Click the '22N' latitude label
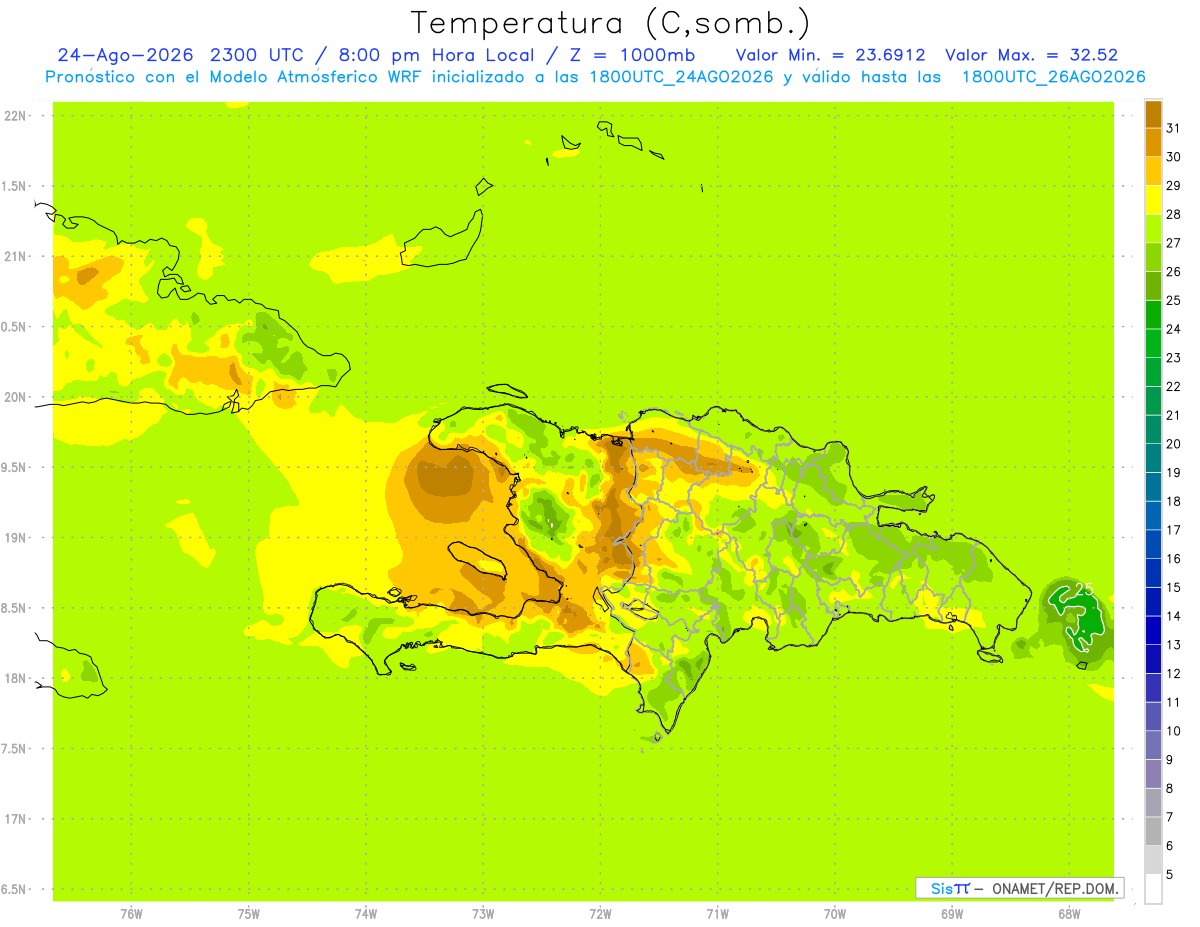Image resolution: width=1200 pixels, height=927 pixels. tap(15, 115)
